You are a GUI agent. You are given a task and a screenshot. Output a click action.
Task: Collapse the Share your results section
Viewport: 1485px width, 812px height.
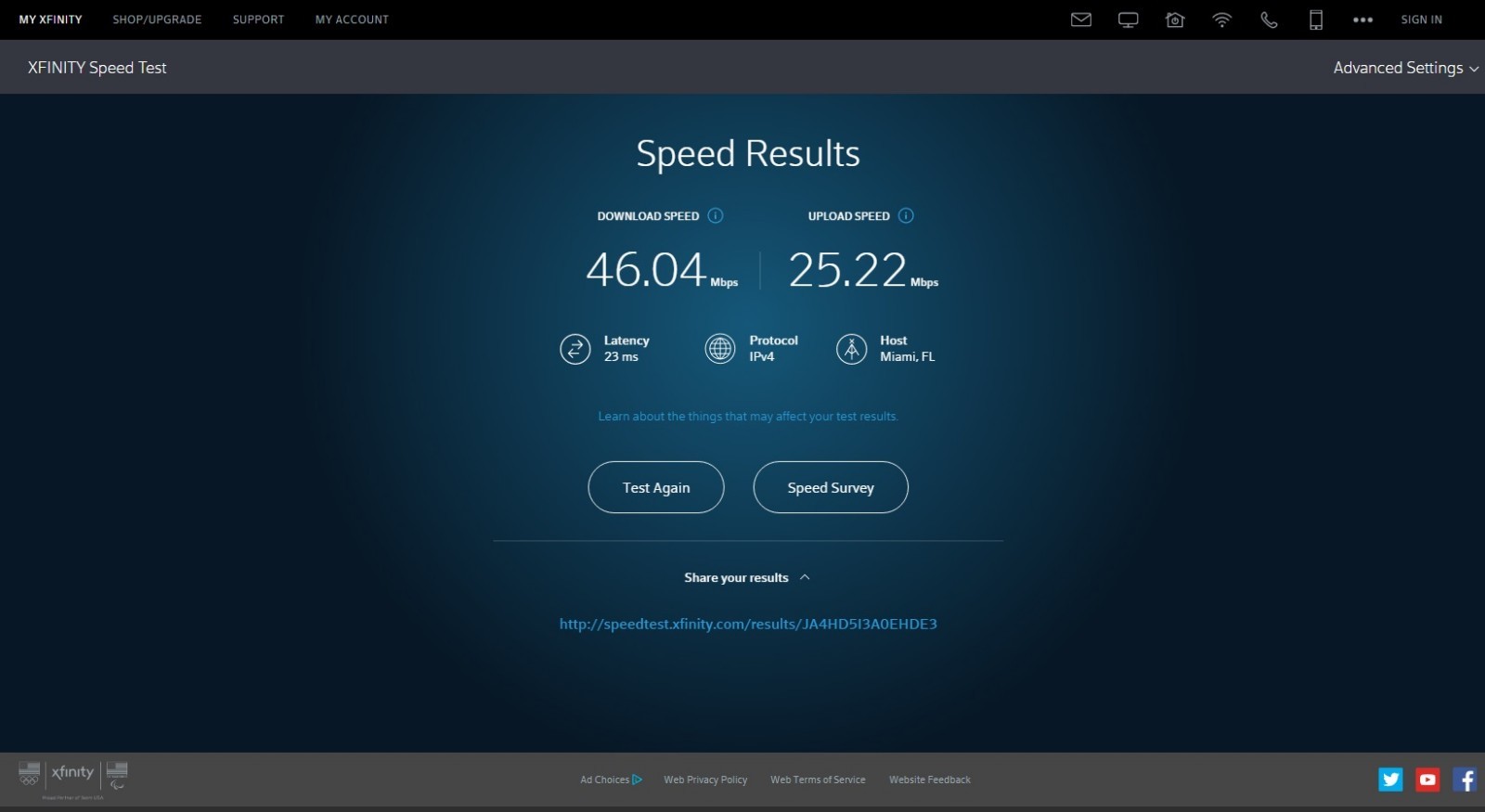tap(748, 577)
